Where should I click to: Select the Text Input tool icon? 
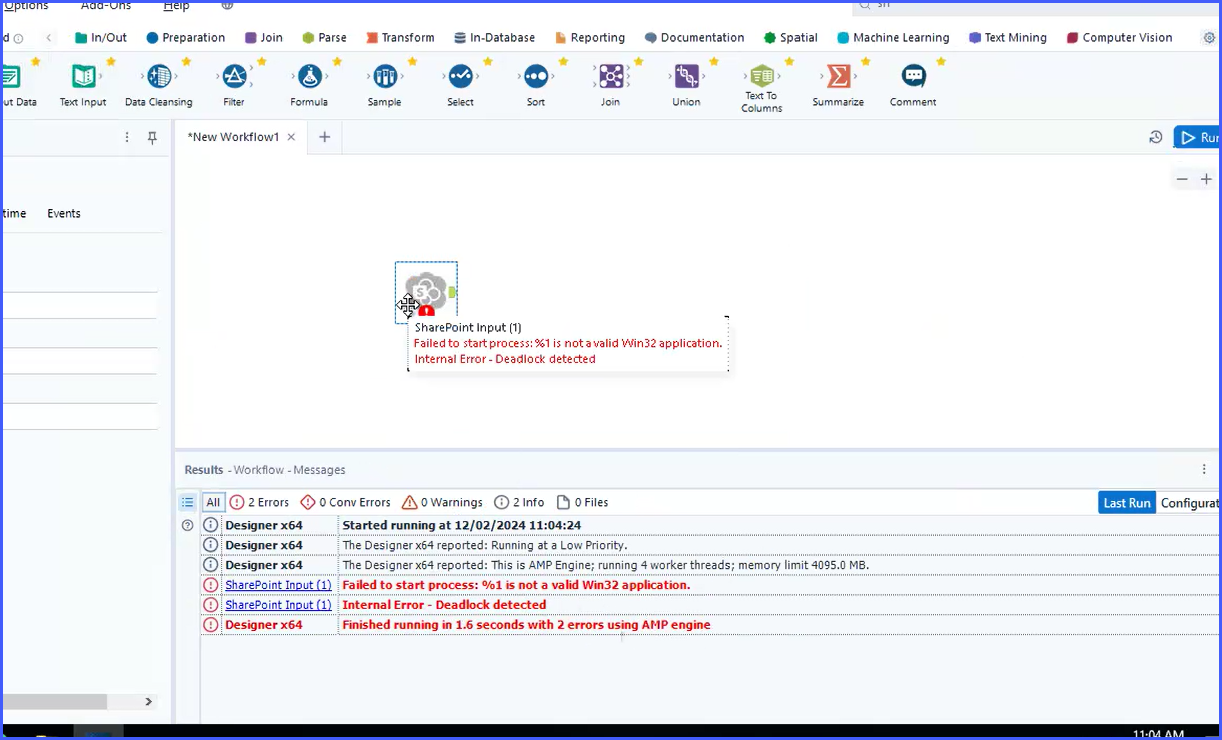click(x=84, y=77)
